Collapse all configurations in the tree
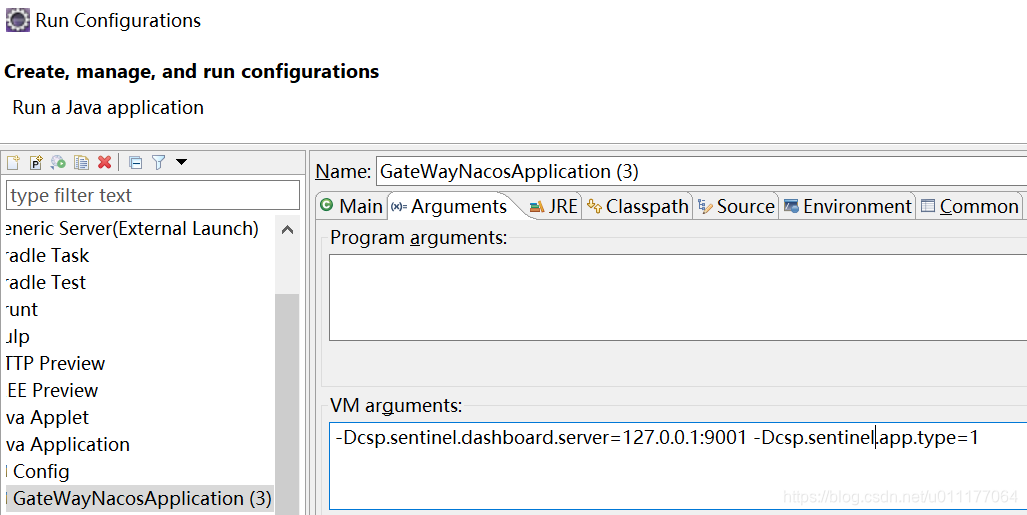This screenshot has height=515, width=1027. [135, 162]
